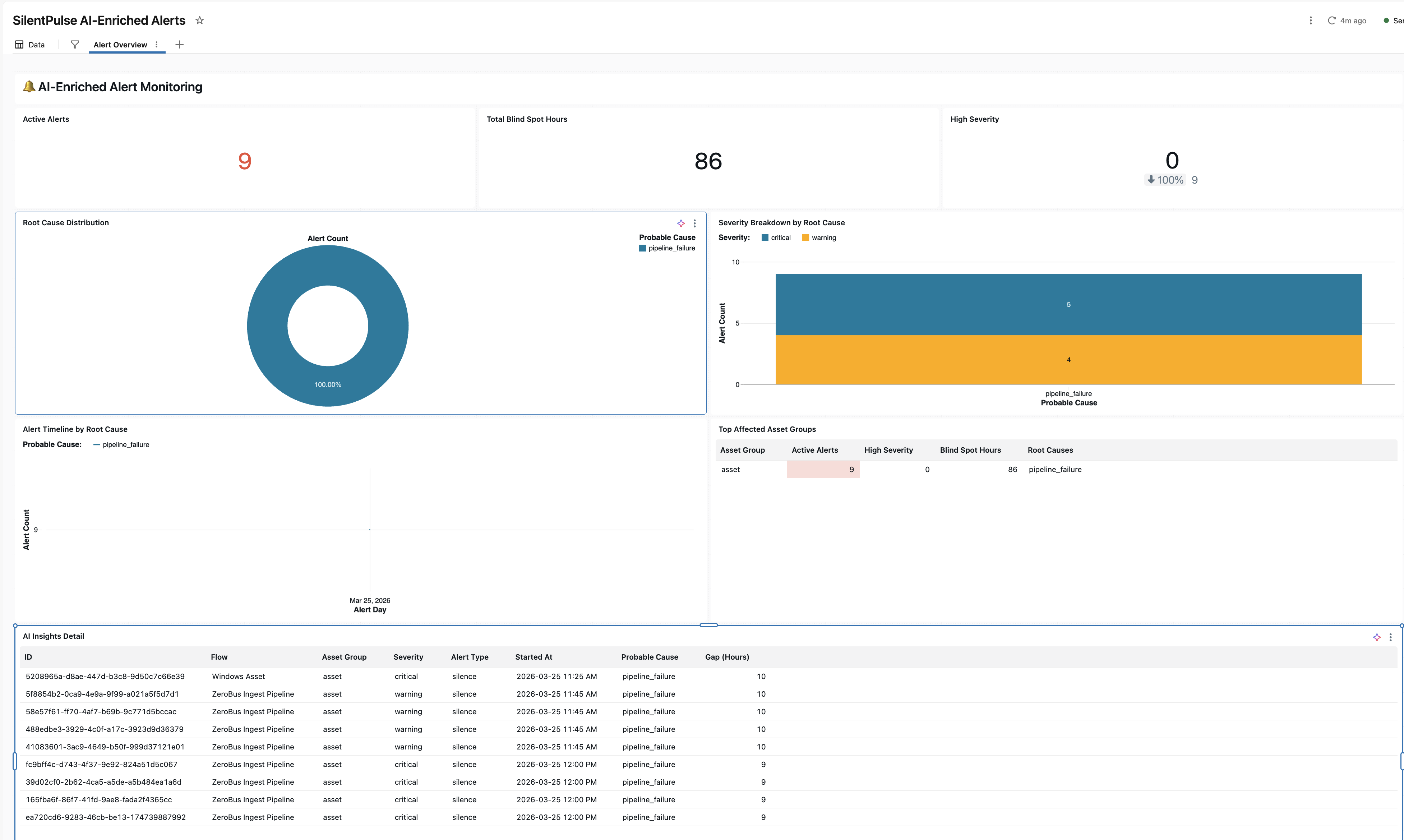Open Alert Overview tab options menu
Viewport: 1404px width, 840px height.
157,45
